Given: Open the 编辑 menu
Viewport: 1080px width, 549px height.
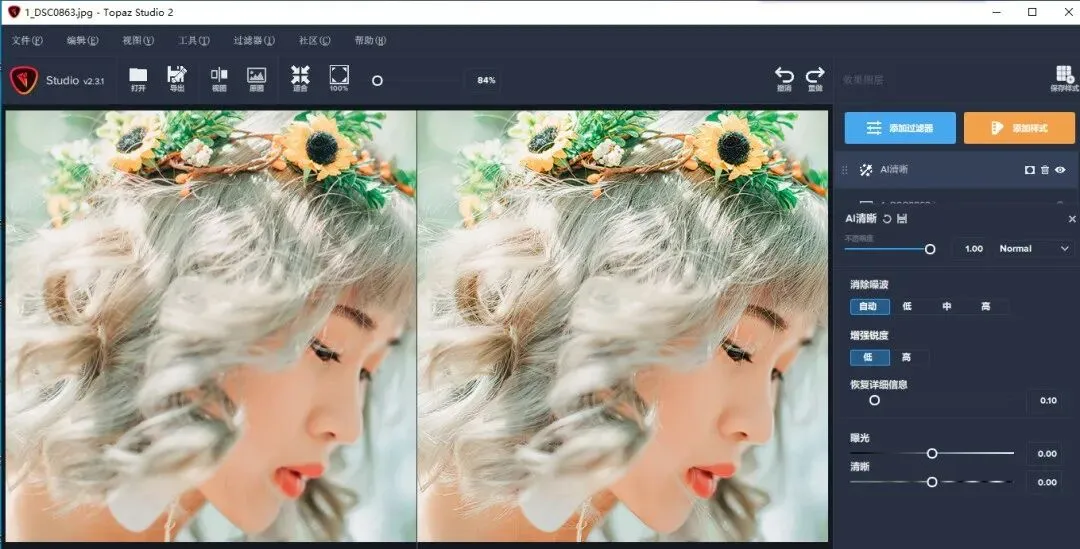Looking at the screenshot, I should 83,41.
